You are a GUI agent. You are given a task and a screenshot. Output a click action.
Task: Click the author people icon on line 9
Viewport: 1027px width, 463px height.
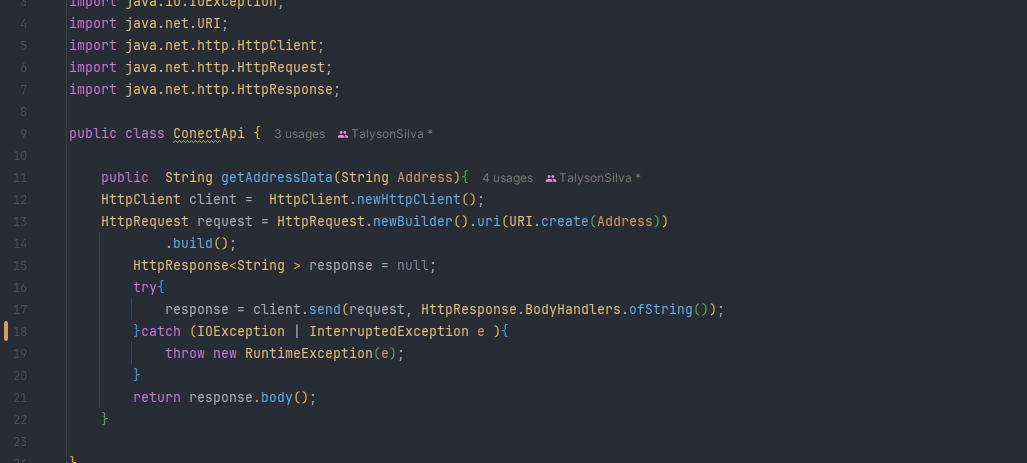[343, 134]
